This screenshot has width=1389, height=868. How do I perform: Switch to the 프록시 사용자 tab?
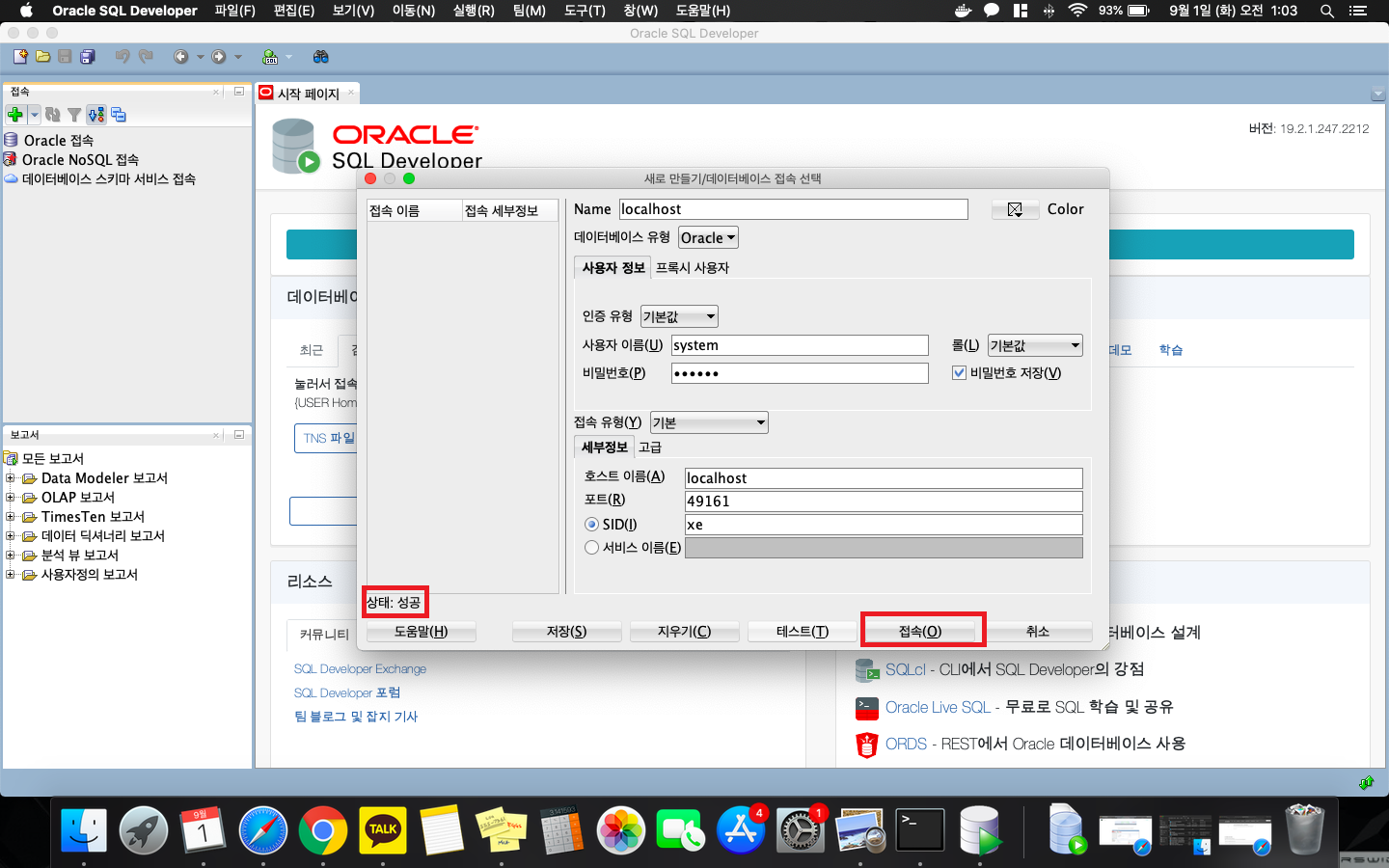[x=693, y=268]
